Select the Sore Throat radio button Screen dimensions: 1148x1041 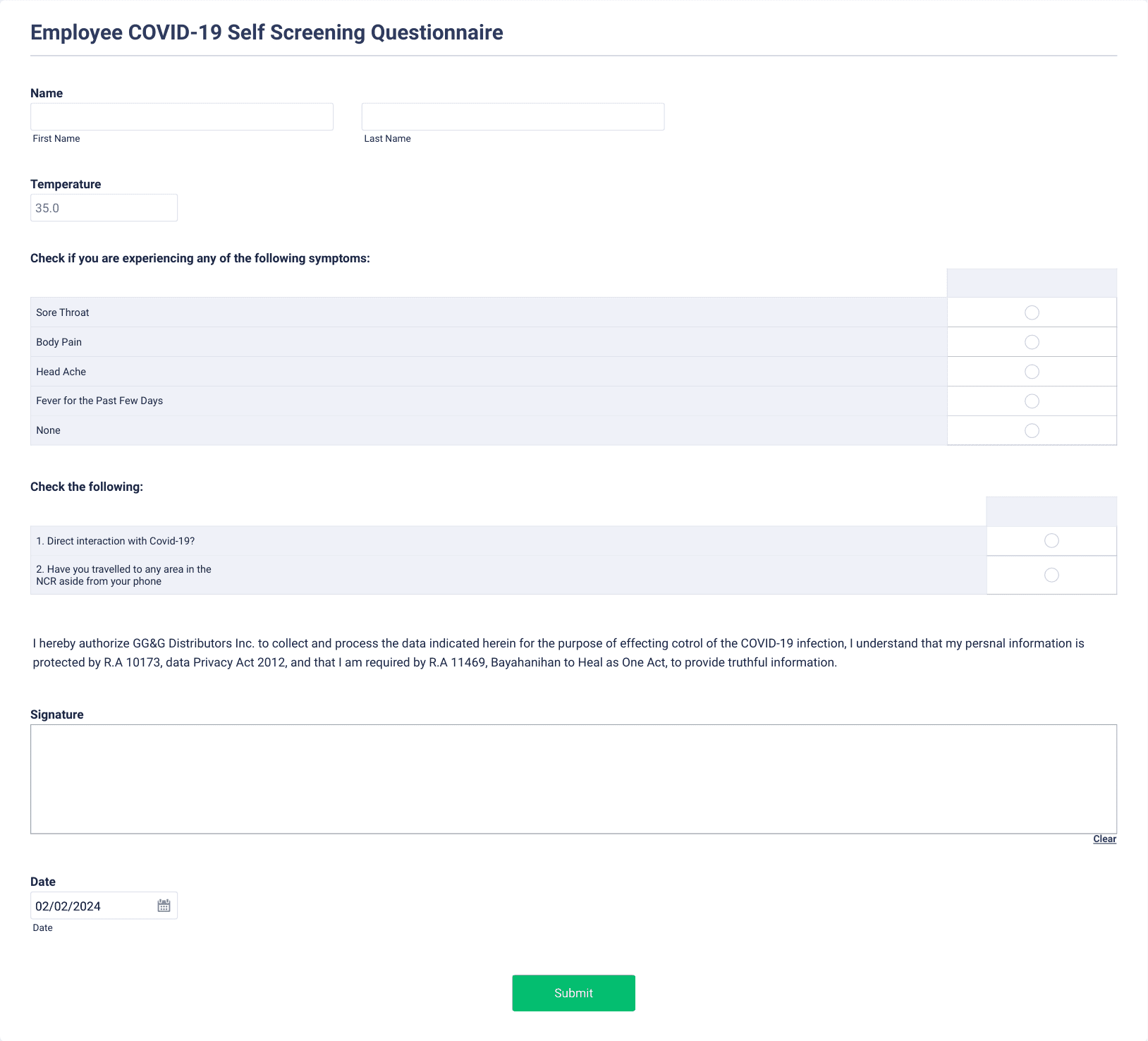(1032, 312)
